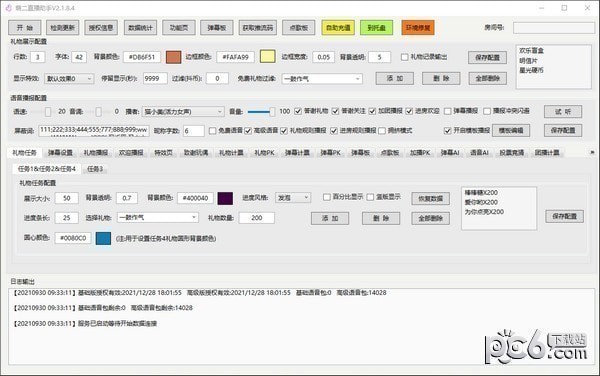Click the 房间号 room number input field
Screen dimensions: 600x376
(x=554, y=28)
